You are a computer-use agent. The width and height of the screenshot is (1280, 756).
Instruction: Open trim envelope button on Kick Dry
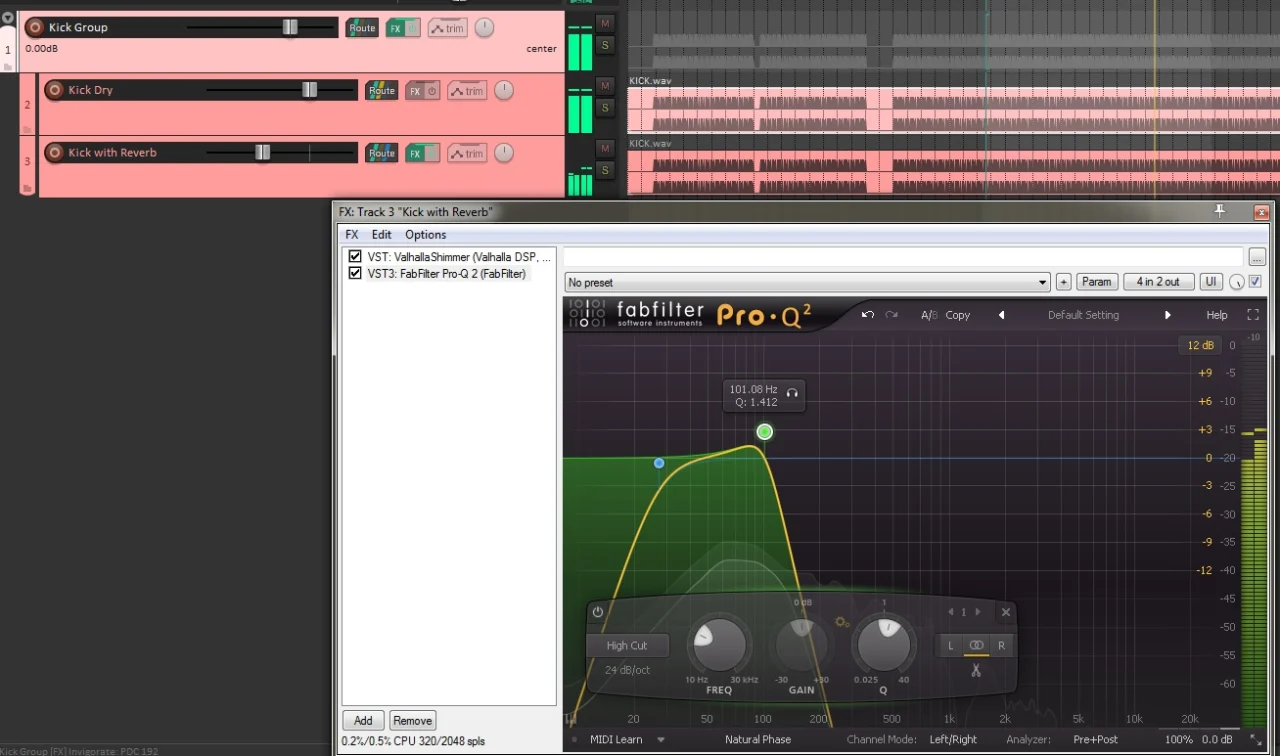coord(467,91)
